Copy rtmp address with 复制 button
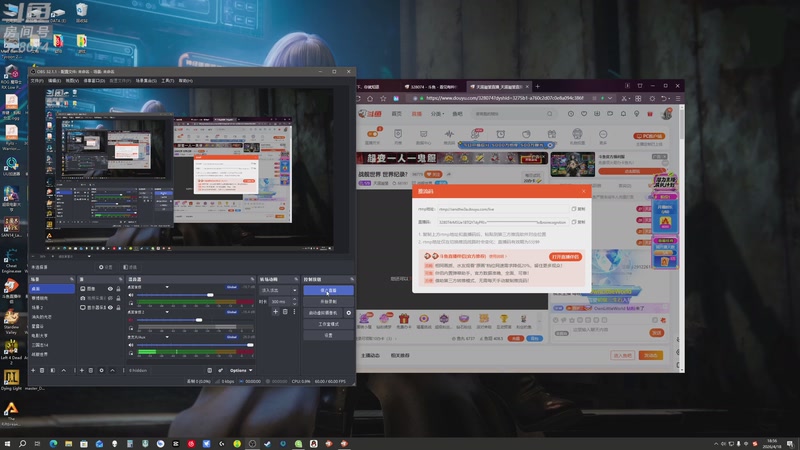This screenshot has height=450, width=800. pyautogui.click(x=578, y=209)
